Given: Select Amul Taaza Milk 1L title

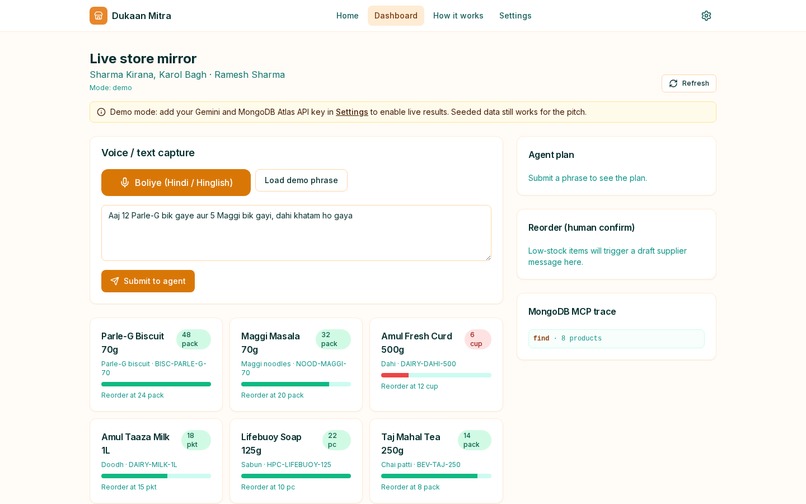Looking at the screenshot, I should click(x=136, y=444).
